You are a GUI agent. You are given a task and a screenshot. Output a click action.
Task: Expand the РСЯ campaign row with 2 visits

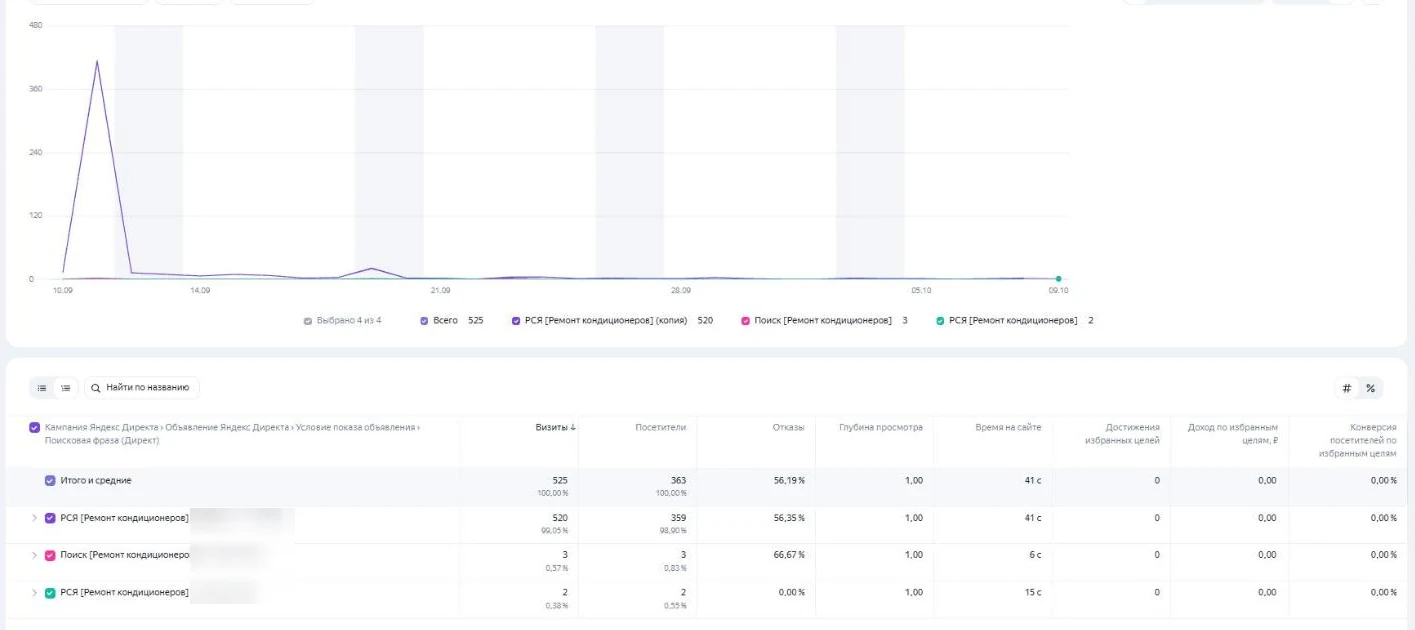[x=34, y=593]
